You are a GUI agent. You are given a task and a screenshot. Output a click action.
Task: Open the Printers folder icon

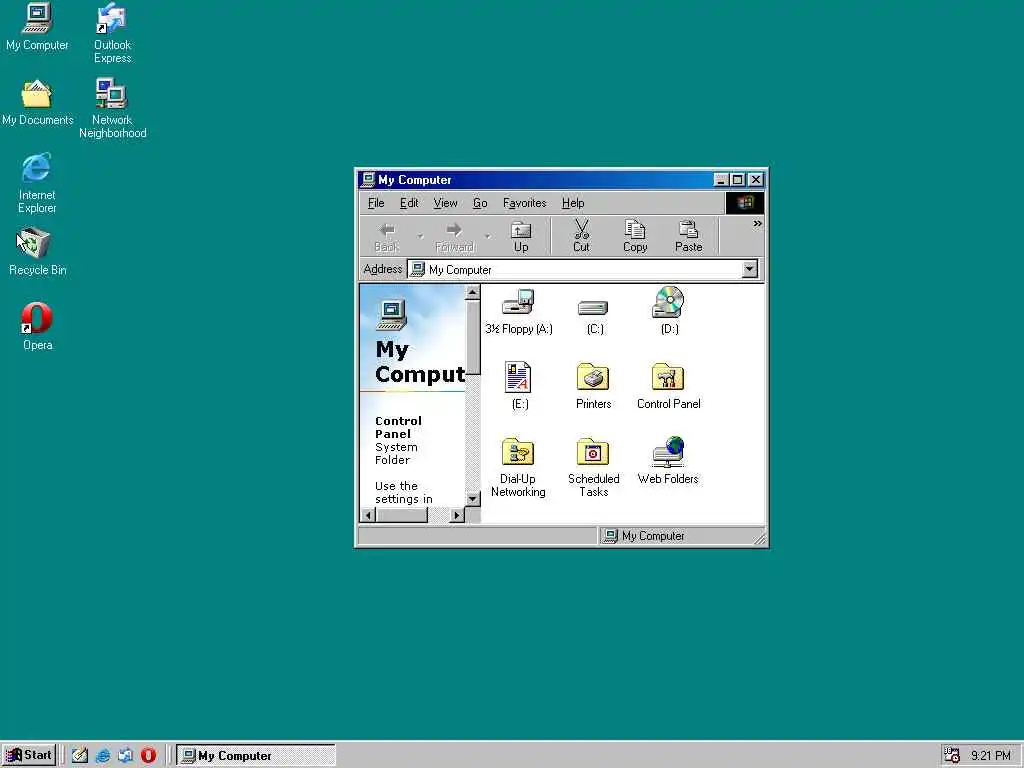(593, 386)
